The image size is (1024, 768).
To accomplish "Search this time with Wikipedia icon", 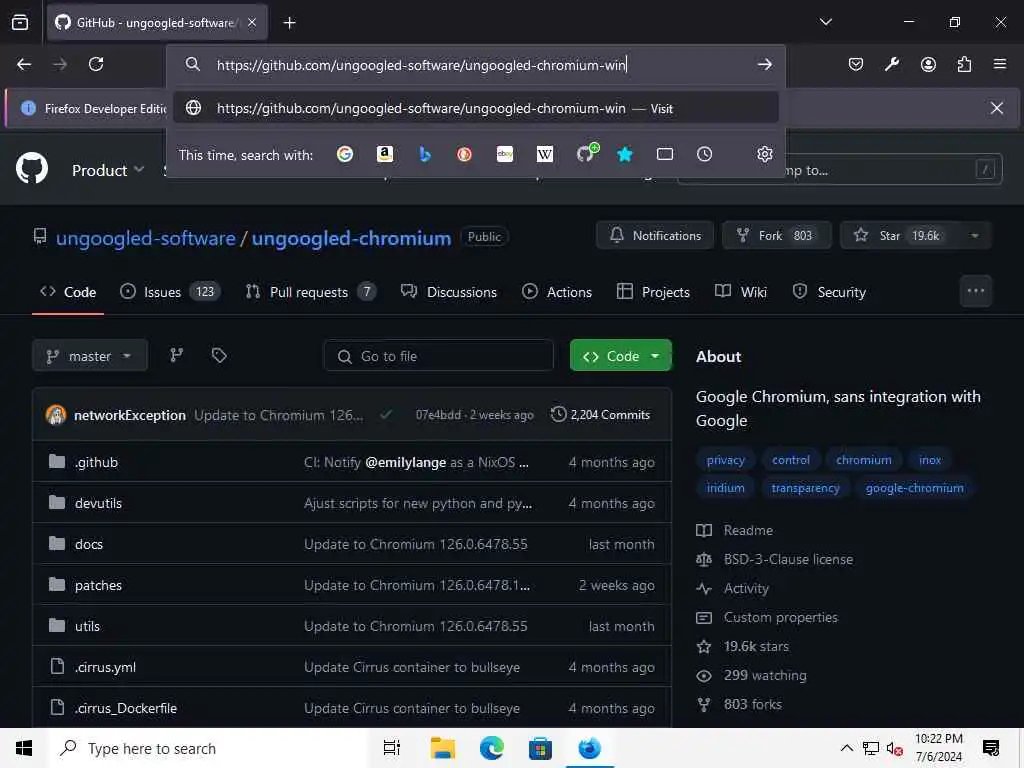I will click(x=545, y=154).
